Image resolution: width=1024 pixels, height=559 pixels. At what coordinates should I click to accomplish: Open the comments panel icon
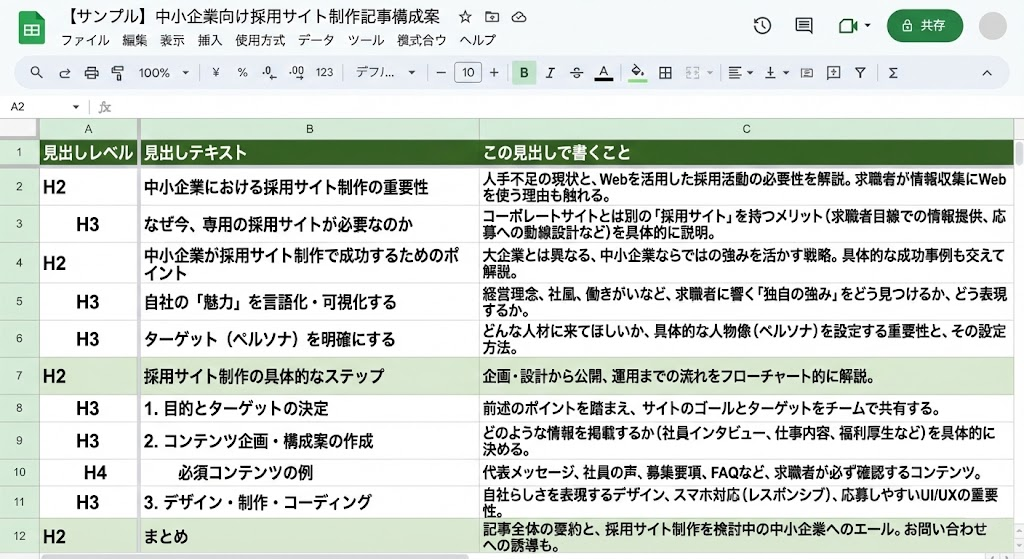coord(803,26)
